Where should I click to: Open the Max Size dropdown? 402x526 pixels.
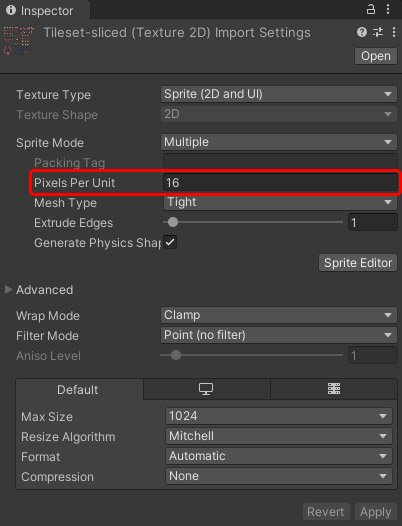(279, 416)
